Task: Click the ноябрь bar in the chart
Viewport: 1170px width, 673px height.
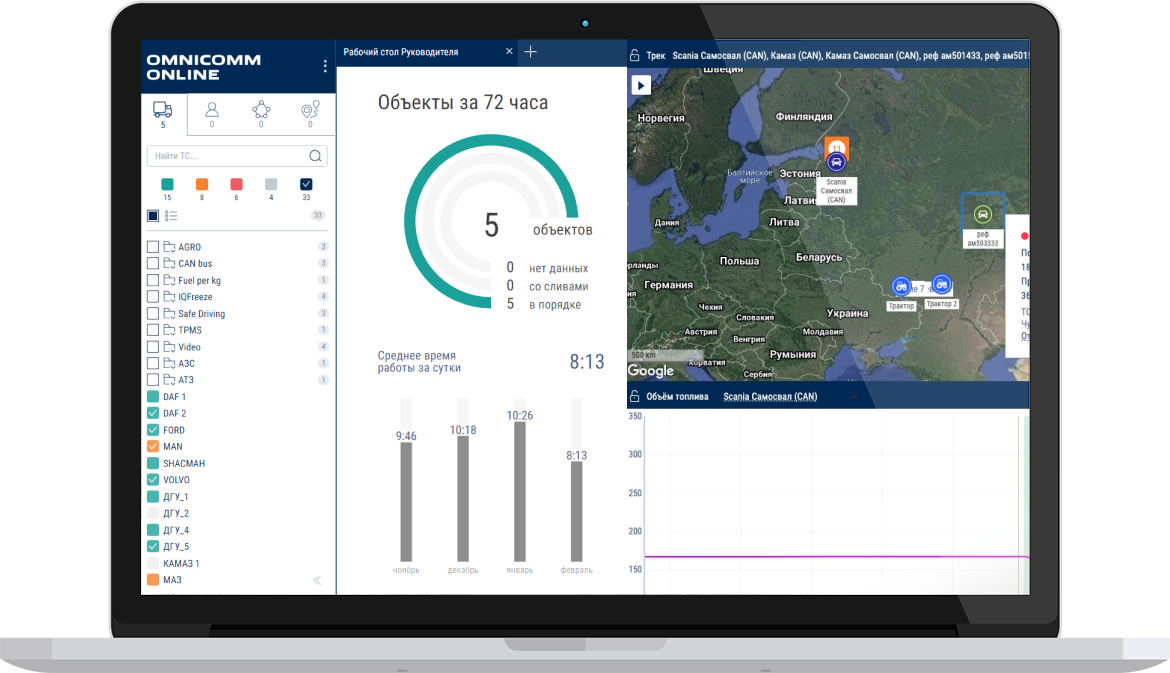Action: pos(406,501)
